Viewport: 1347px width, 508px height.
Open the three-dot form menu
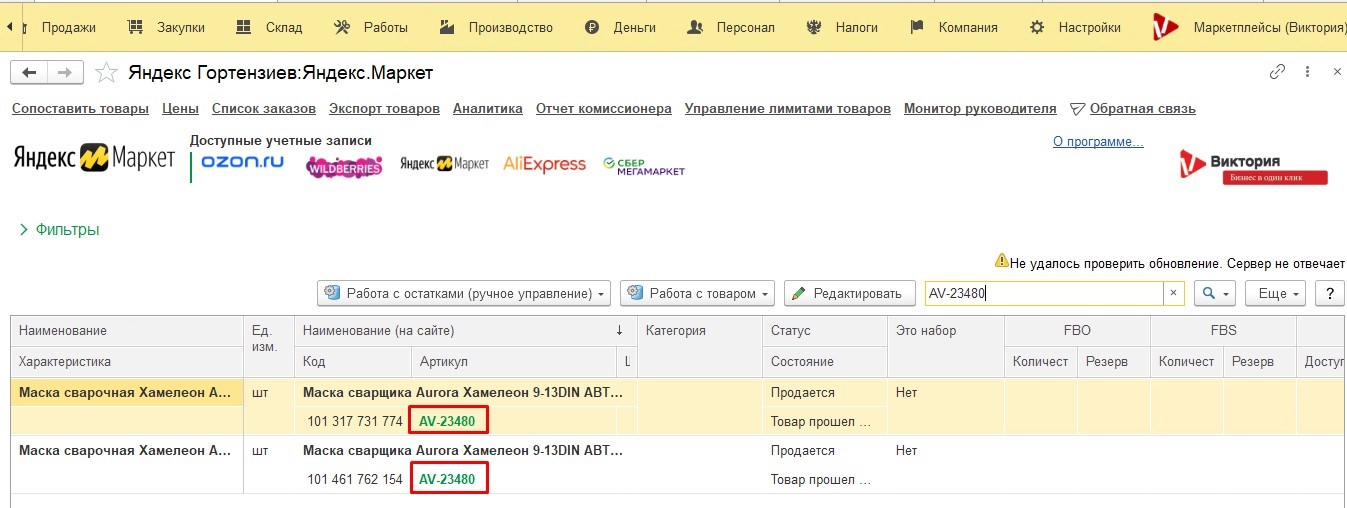1307,72
